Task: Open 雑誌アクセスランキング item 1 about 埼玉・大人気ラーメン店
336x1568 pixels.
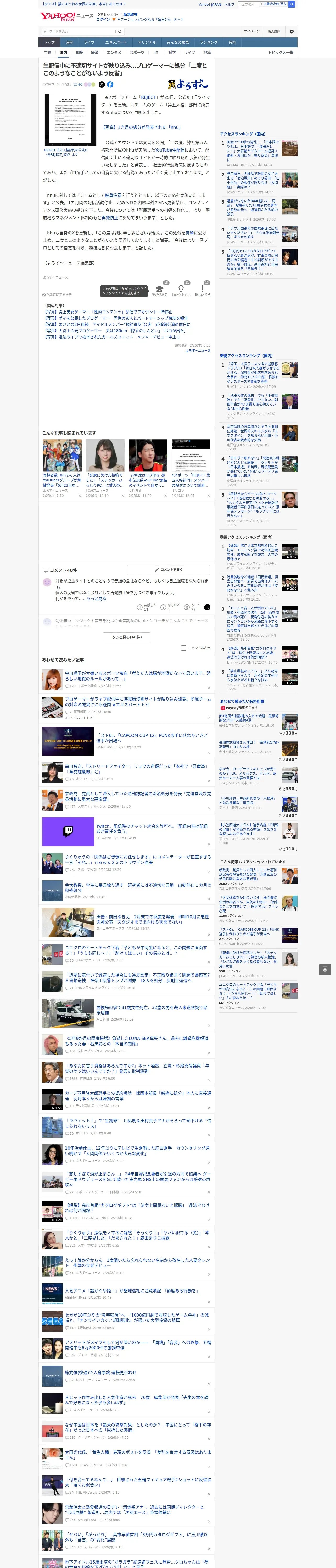Action: pos(253,372)
